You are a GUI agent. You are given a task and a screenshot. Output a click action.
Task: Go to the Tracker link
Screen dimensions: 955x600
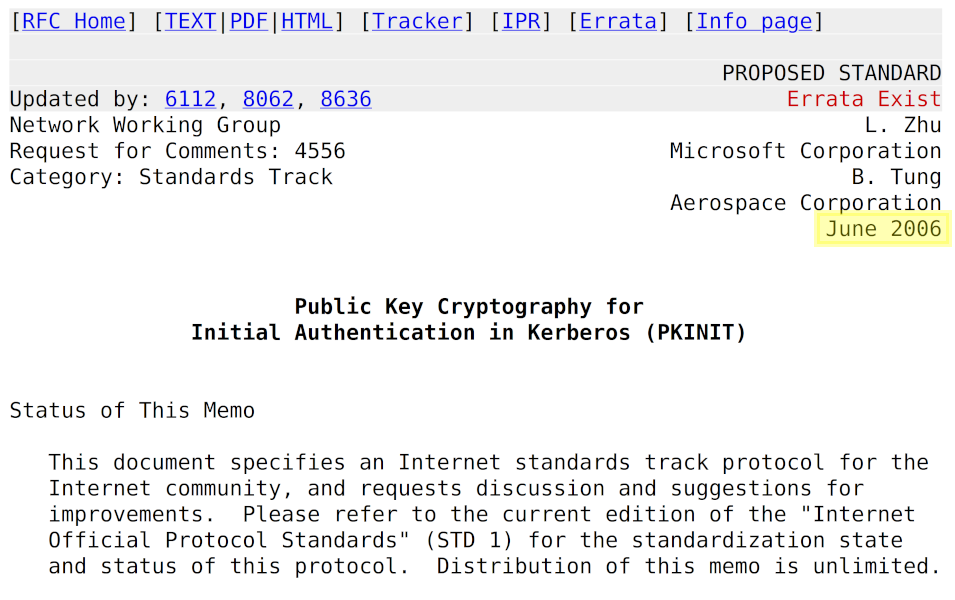tap(417, 21)
